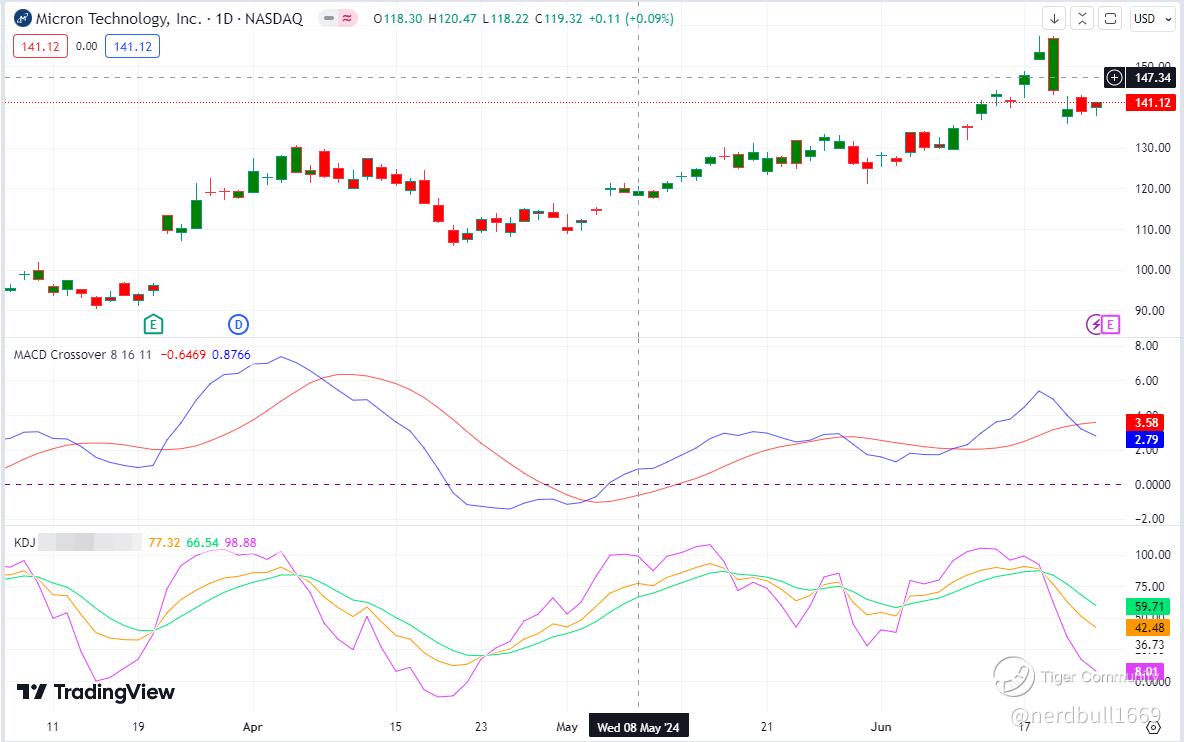Open the pink E upcoming earnings marker

(x=1110, y=325)
